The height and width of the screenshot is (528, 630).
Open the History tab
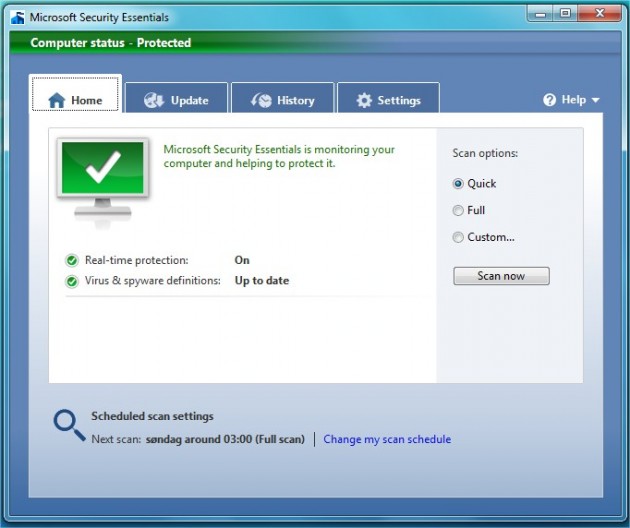pyautogui.click(x=282, y=98)
